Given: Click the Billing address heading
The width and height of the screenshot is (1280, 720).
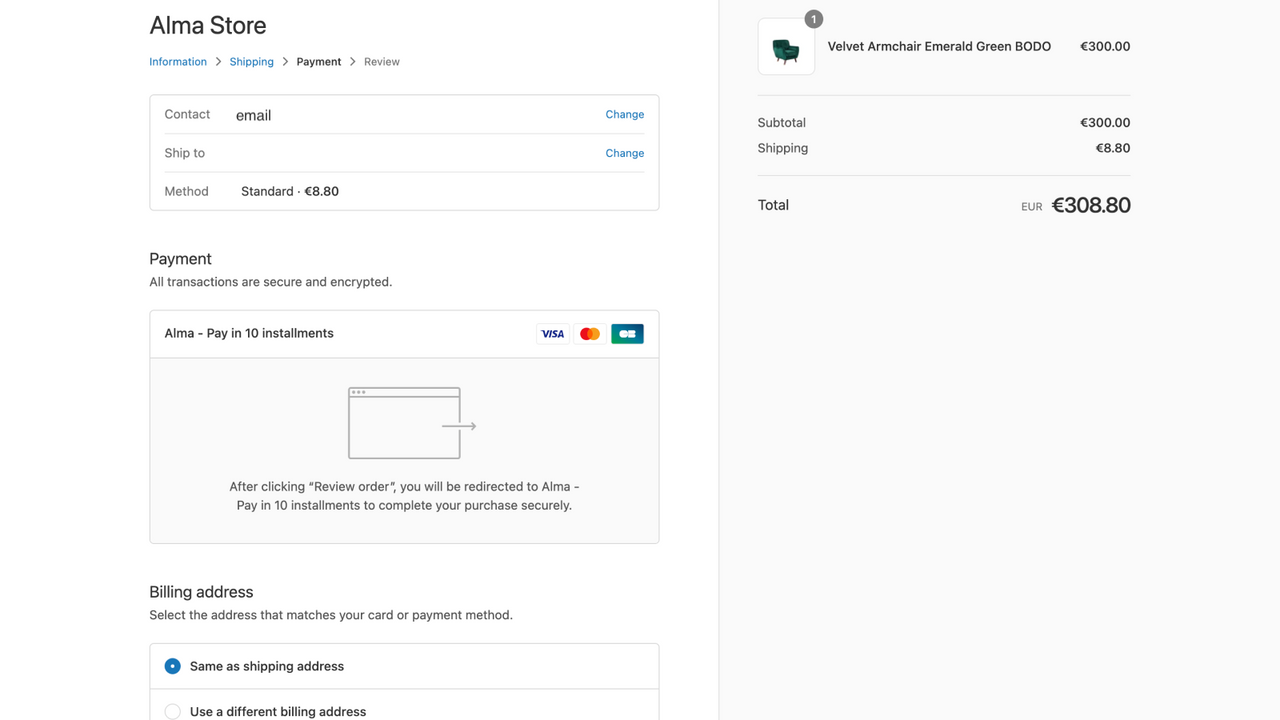Looking at the screenshot, I should coord(201,592).
